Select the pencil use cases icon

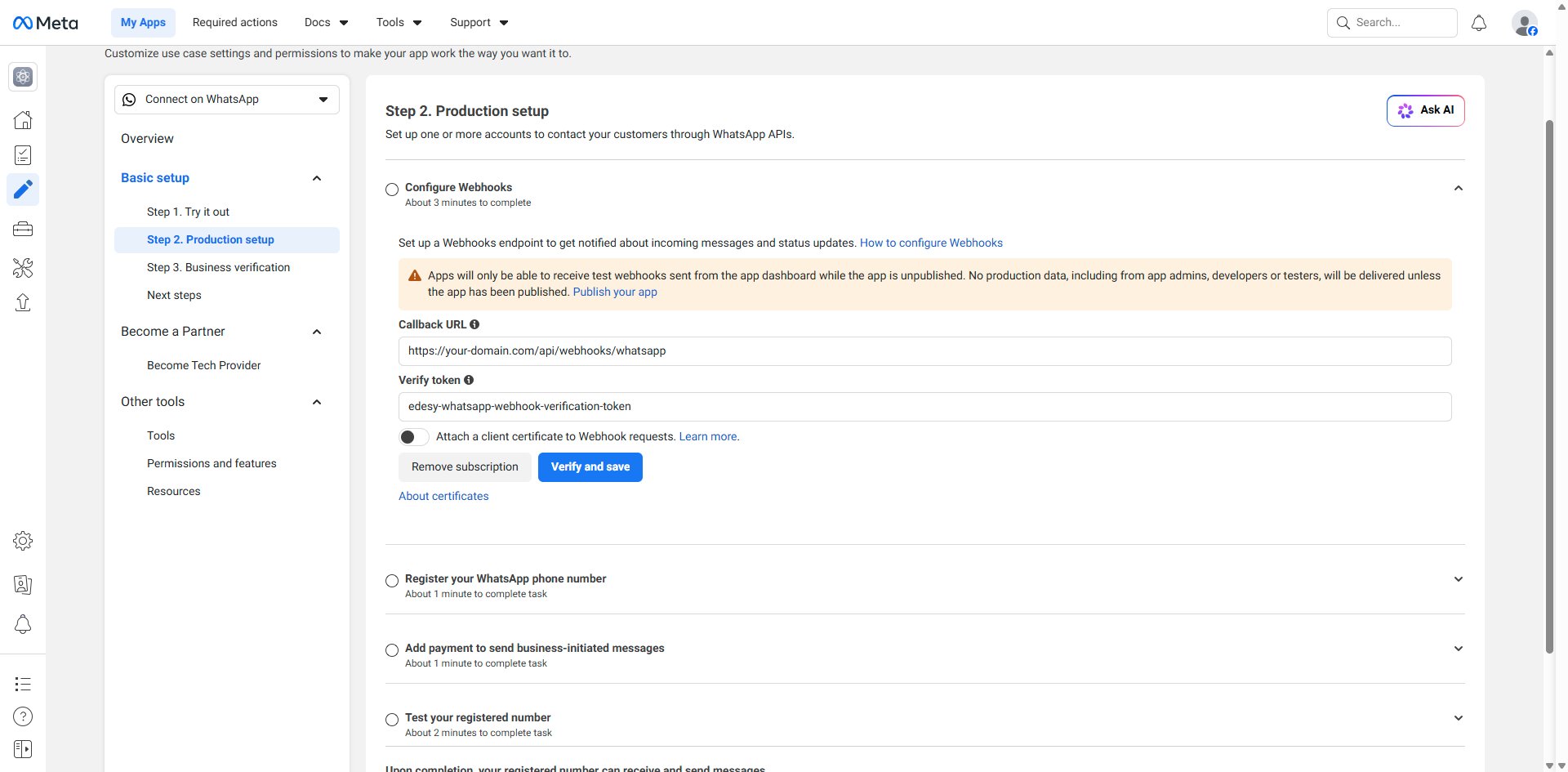(x=23, y=190)
